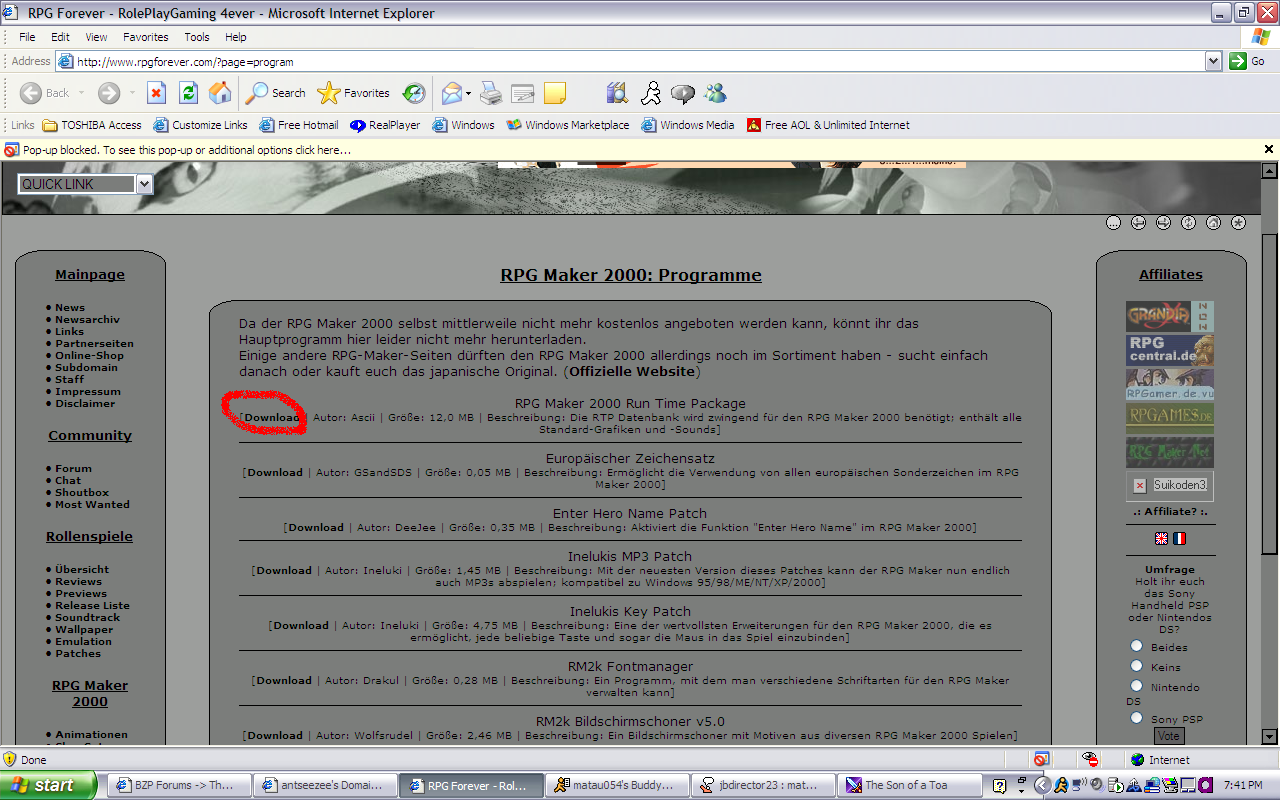The height and width of the screenshot is (800, 1280).
Task: Show hidden tray icons arrow
Action: tap(1041, 785)
